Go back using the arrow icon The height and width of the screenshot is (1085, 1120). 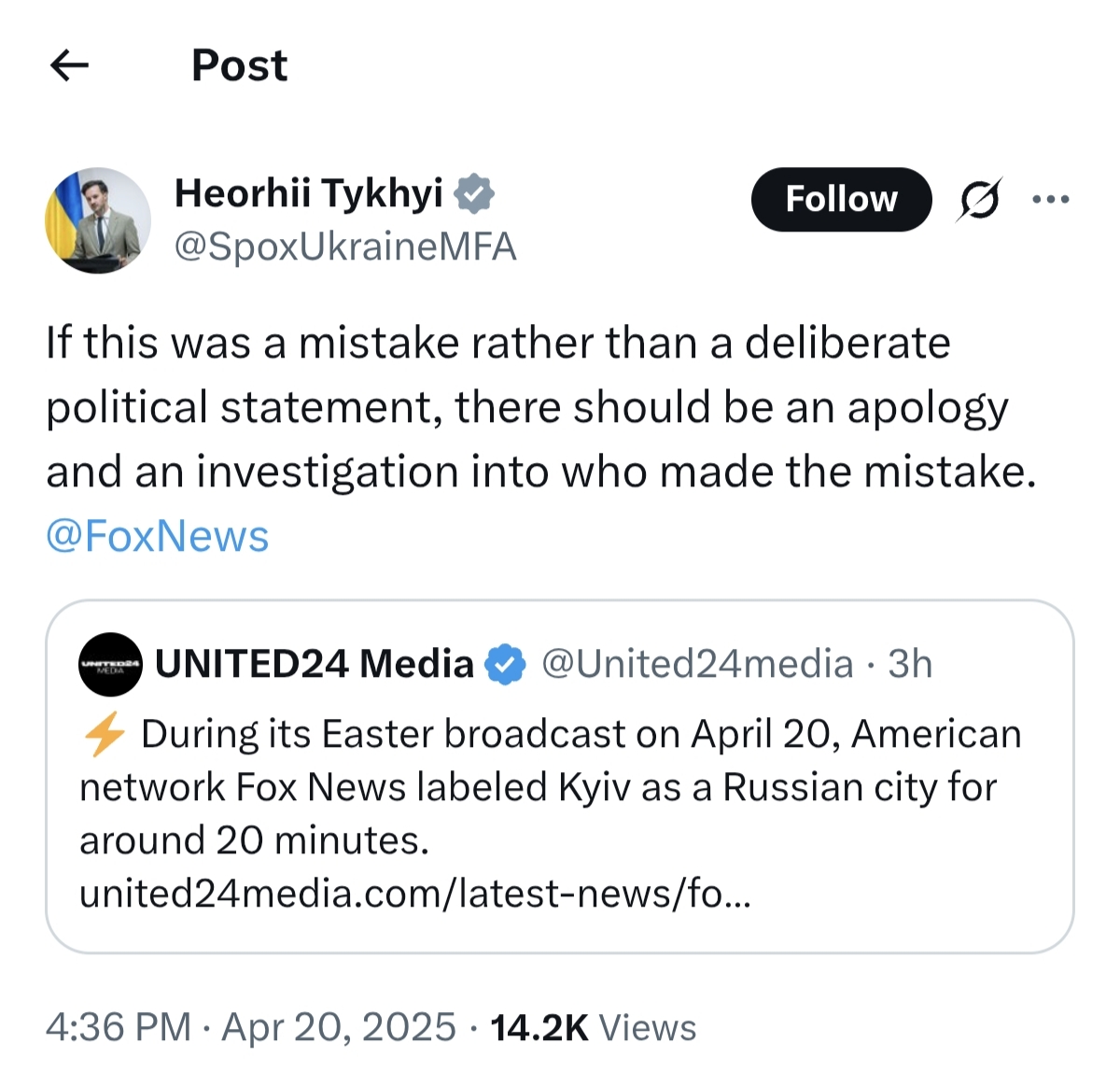coord(69,65)
